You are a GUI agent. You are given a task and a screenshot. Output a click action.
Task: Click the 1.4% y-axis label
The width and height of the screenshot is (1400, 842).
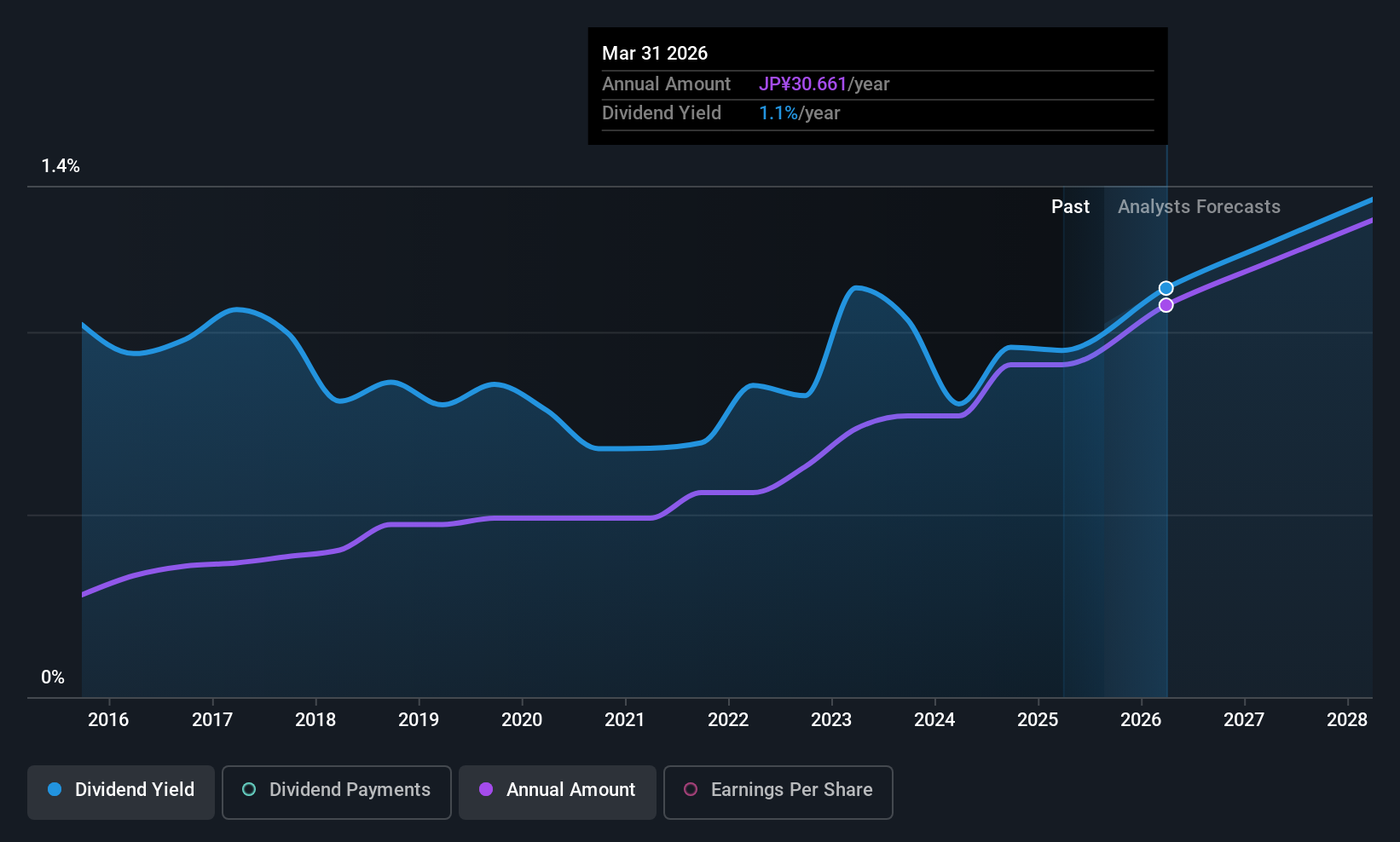(x=61, y=166)
